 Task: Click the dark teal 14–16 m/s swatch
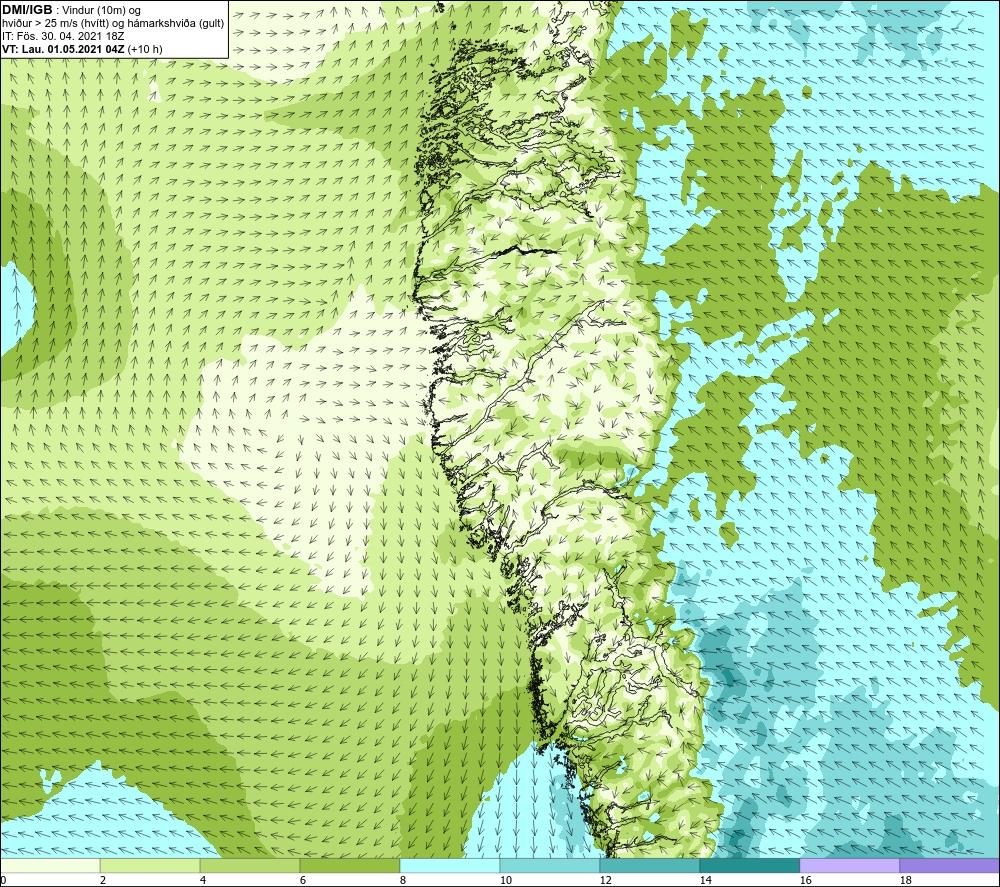click(749, 865)
